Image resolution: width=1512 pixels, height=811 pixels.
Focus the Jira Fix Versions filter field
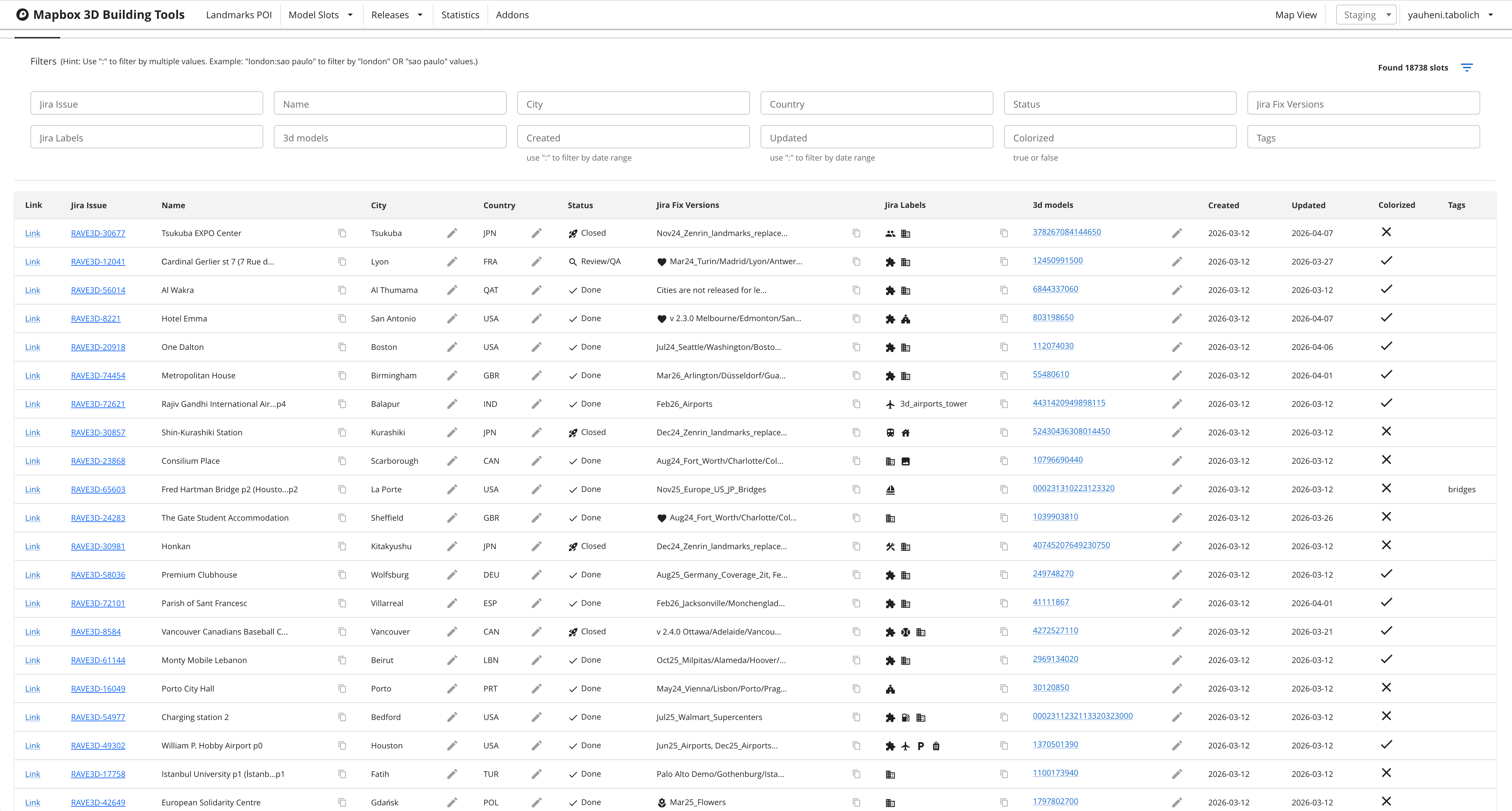[x=1364, y=103]
